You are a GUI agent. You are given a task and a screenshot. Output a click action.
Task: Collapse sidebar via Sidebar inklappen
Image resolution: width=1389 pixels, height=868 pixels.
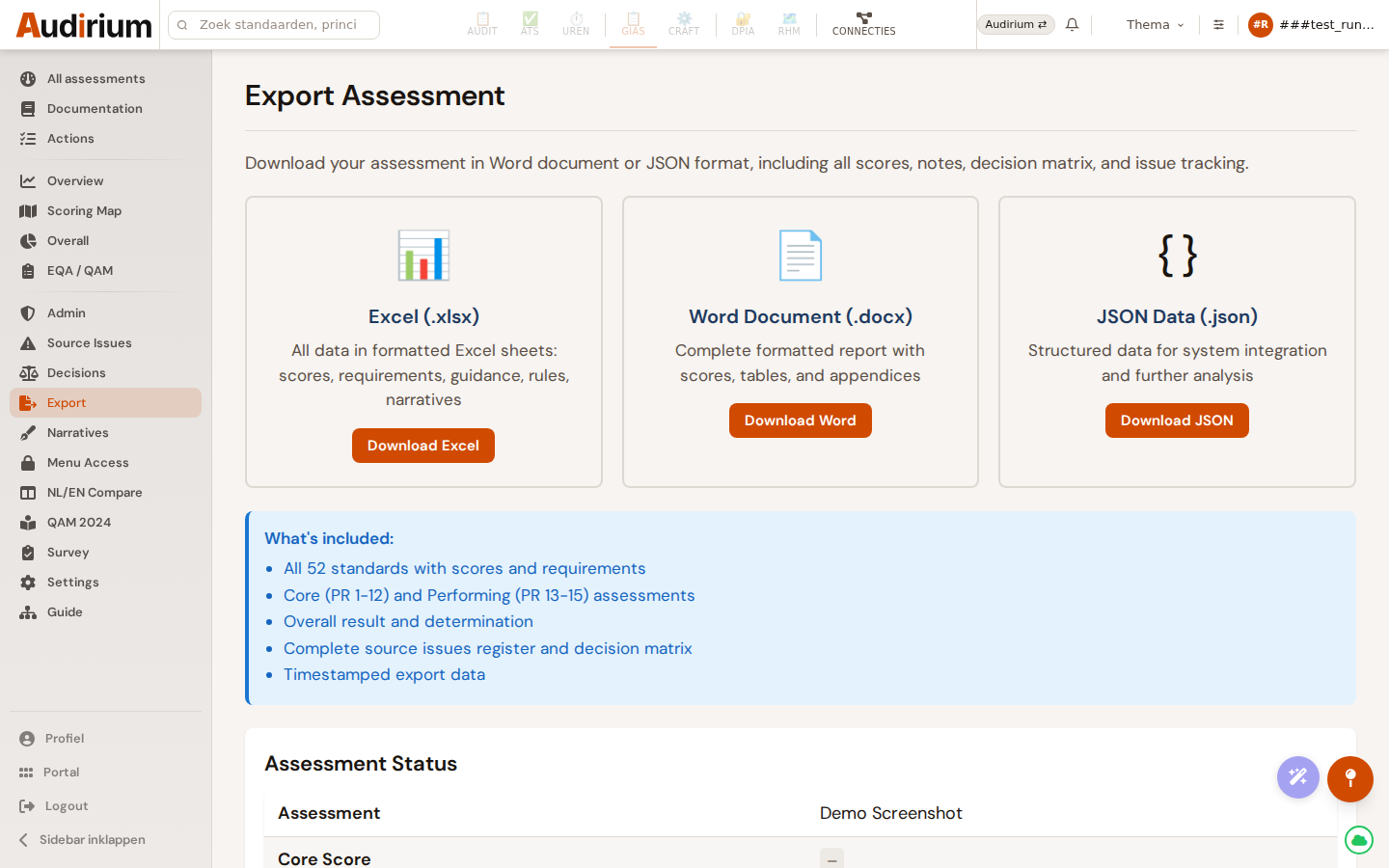coord(105,840)
